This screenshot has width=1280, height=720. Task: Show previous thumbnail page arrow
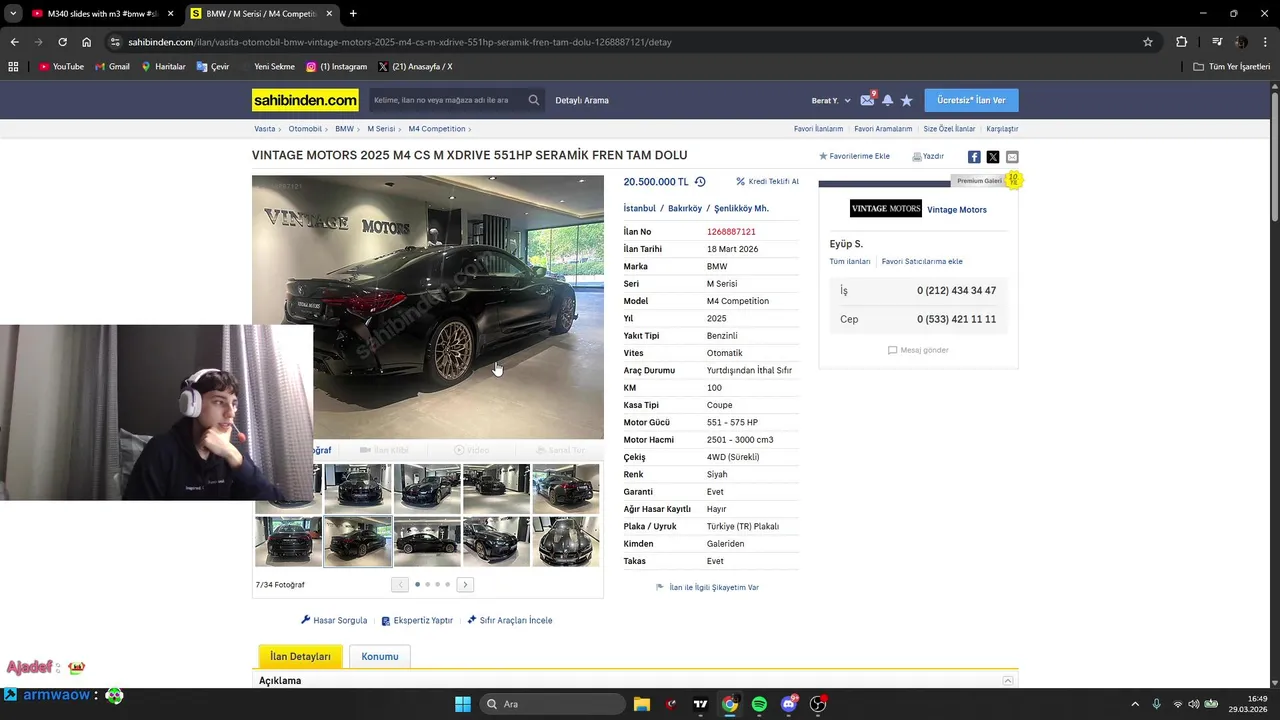point(400,584)
